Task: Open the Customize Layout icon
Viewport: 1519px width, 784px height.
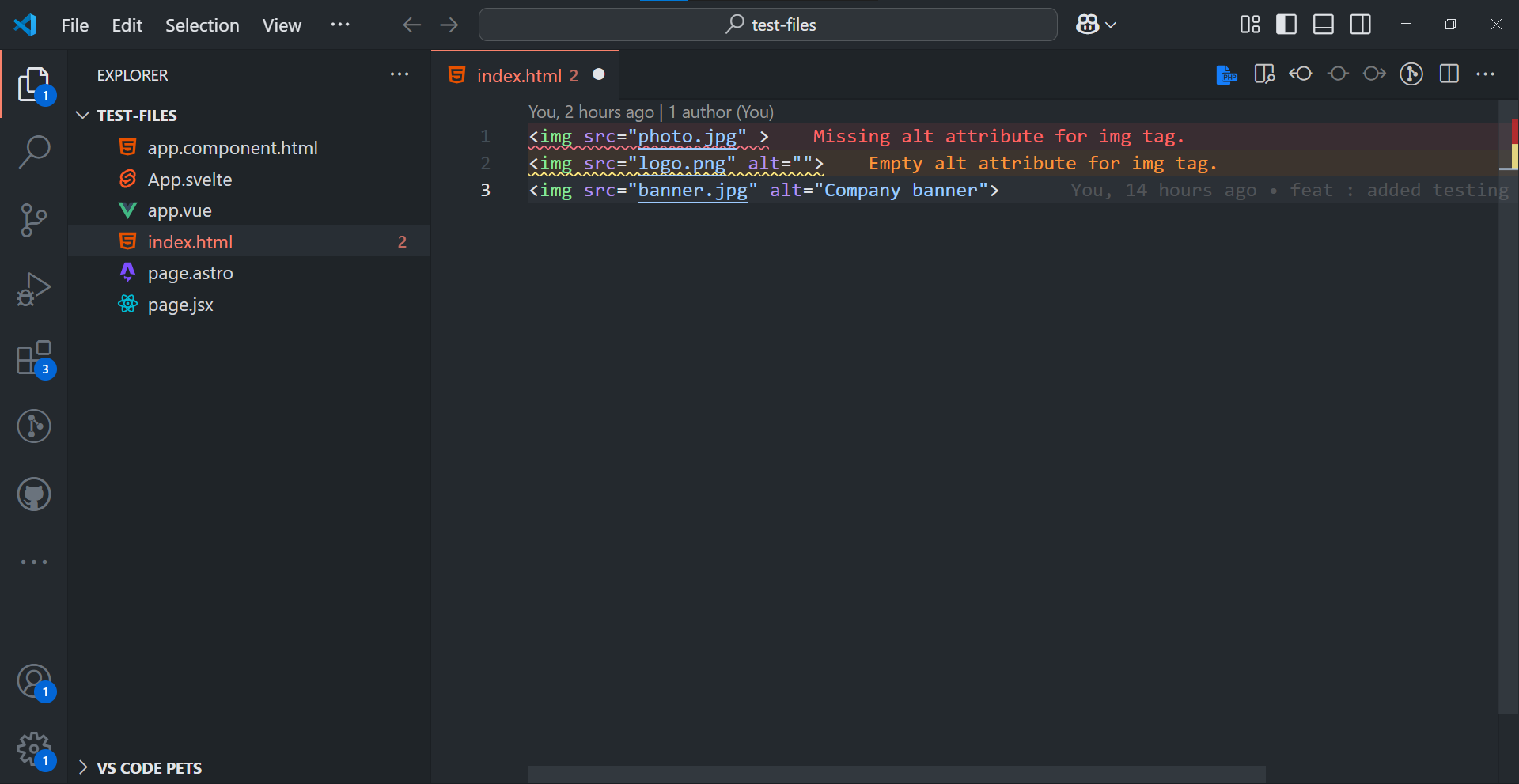Action: click(1250, 25)
